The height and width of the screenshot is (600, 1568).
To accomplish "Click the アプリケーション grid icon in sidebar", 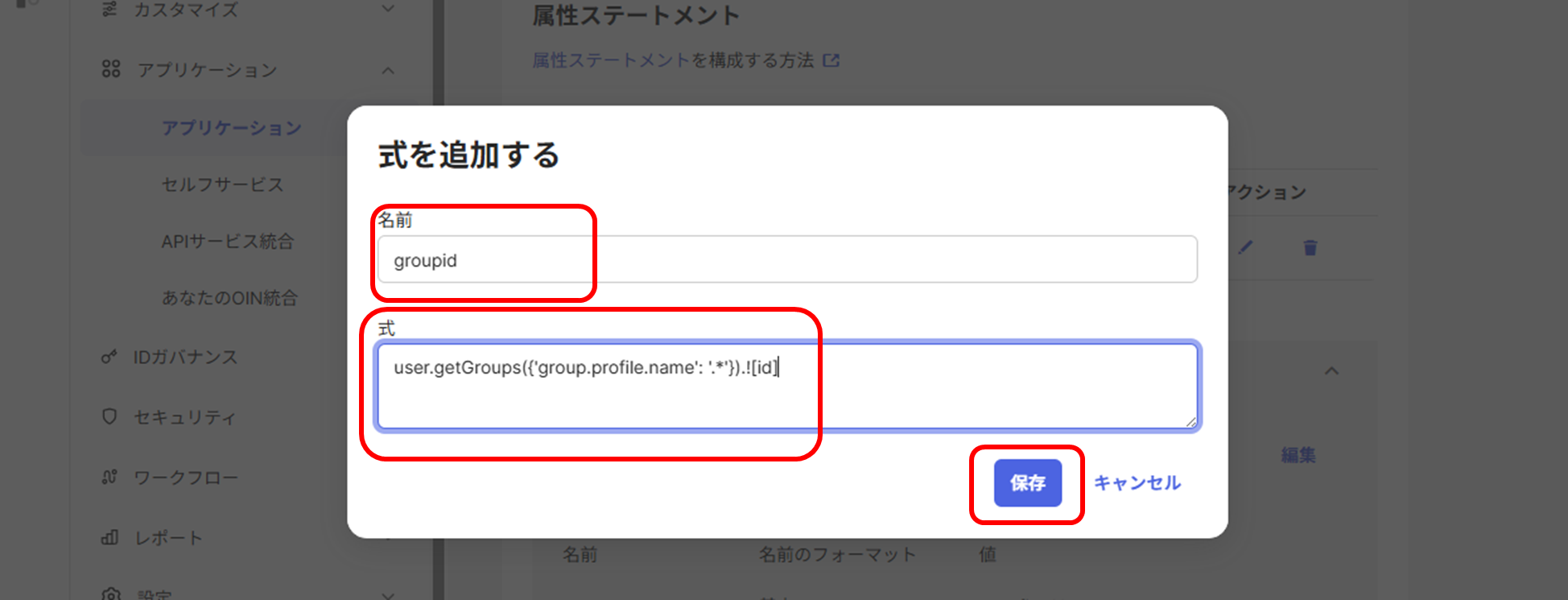I will 111,69.
